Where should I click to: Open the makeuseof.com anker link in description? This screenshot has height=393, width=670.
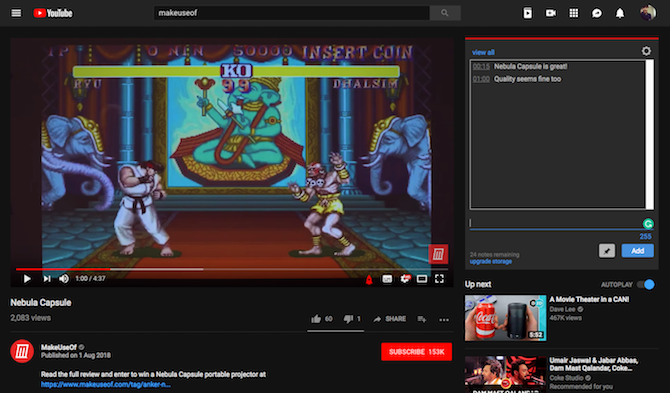106,384
